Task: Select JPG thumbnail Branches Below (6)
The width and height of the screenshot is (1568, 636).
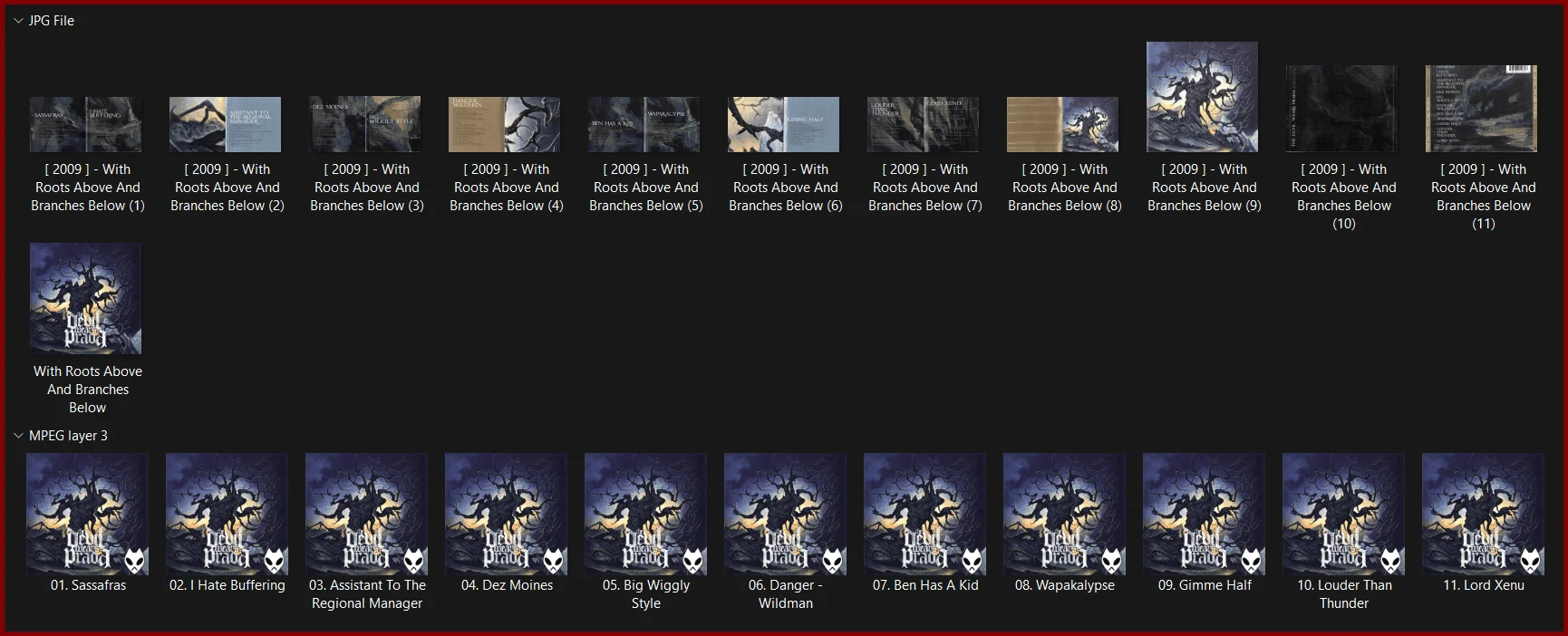Action: (784, 124)
